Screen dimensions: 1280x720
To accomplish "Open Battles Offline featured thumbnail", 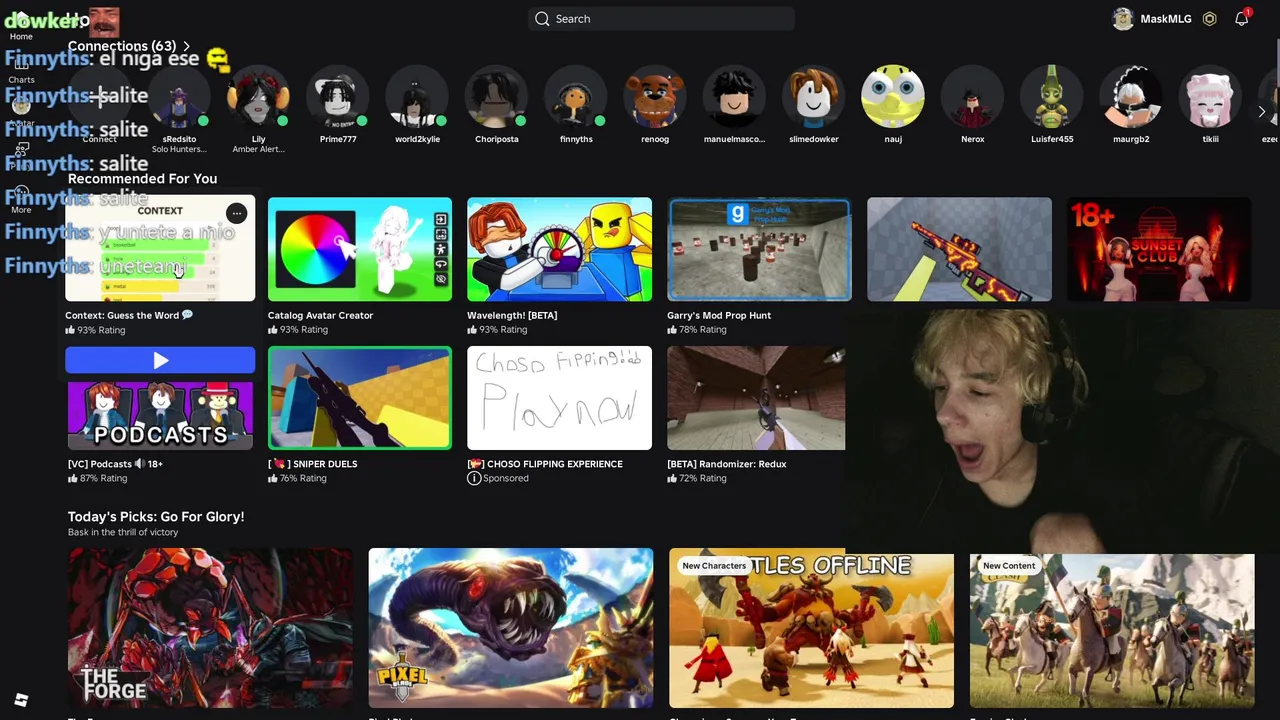I will pos(811,628).
